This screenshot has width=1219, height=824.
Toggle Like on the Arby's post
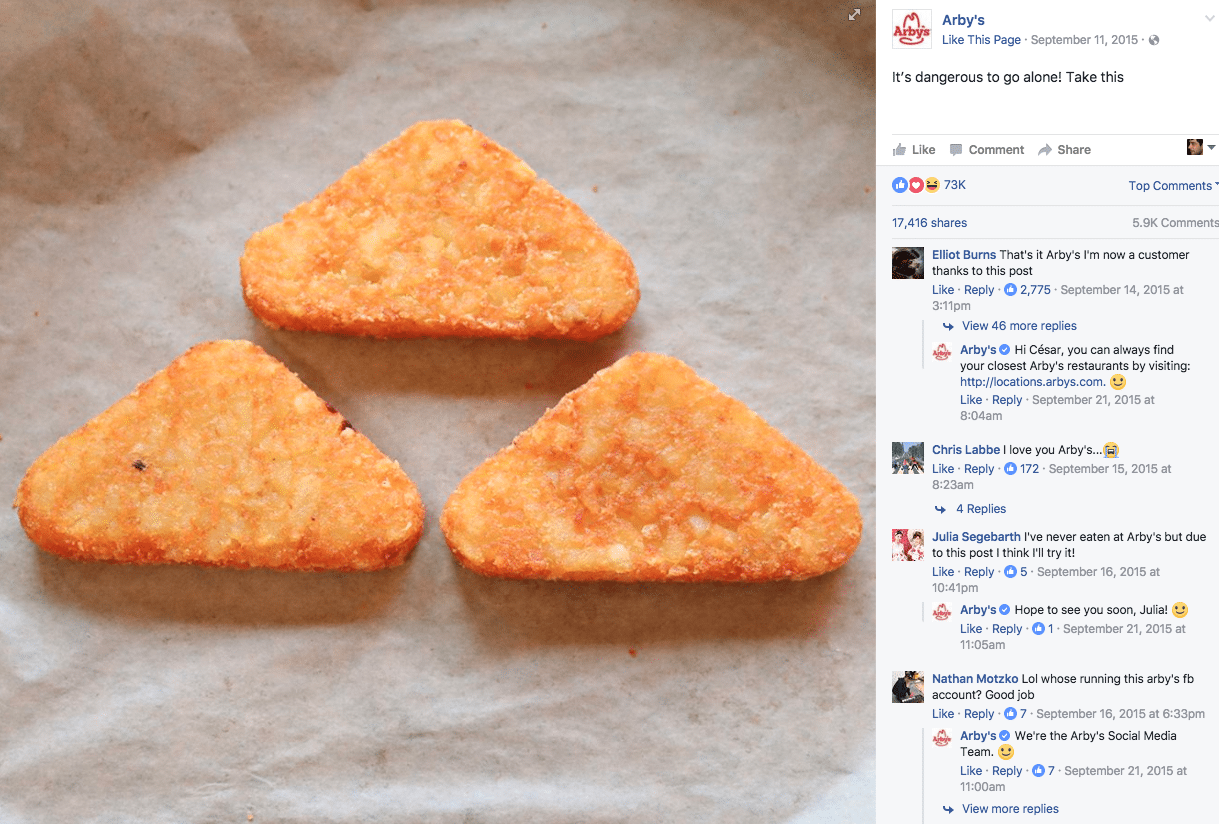[914, 150]
